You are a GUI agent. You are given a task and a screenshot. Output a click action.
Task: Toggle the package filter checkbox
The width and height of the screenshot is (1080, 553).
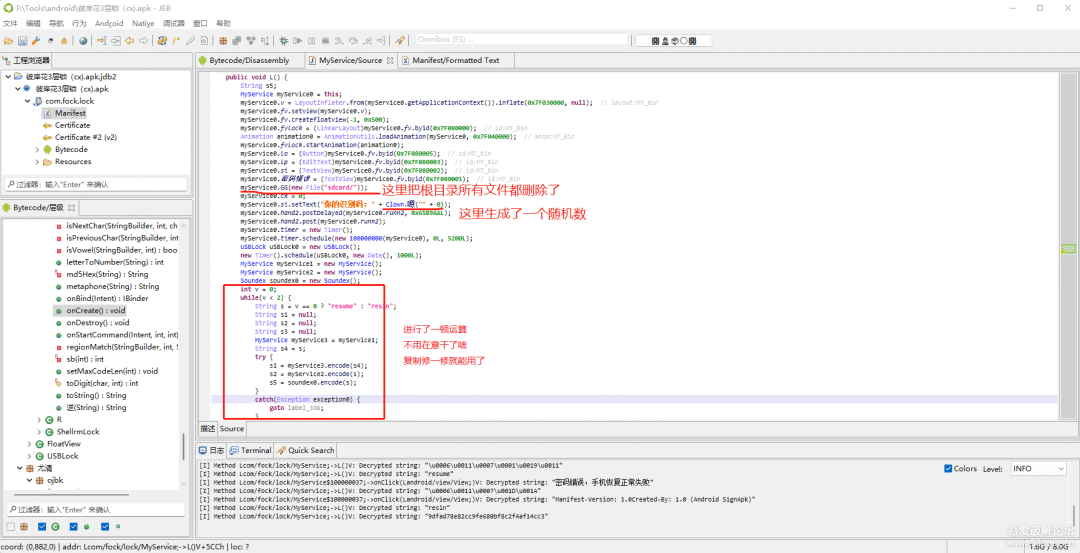tap(10, 527)
